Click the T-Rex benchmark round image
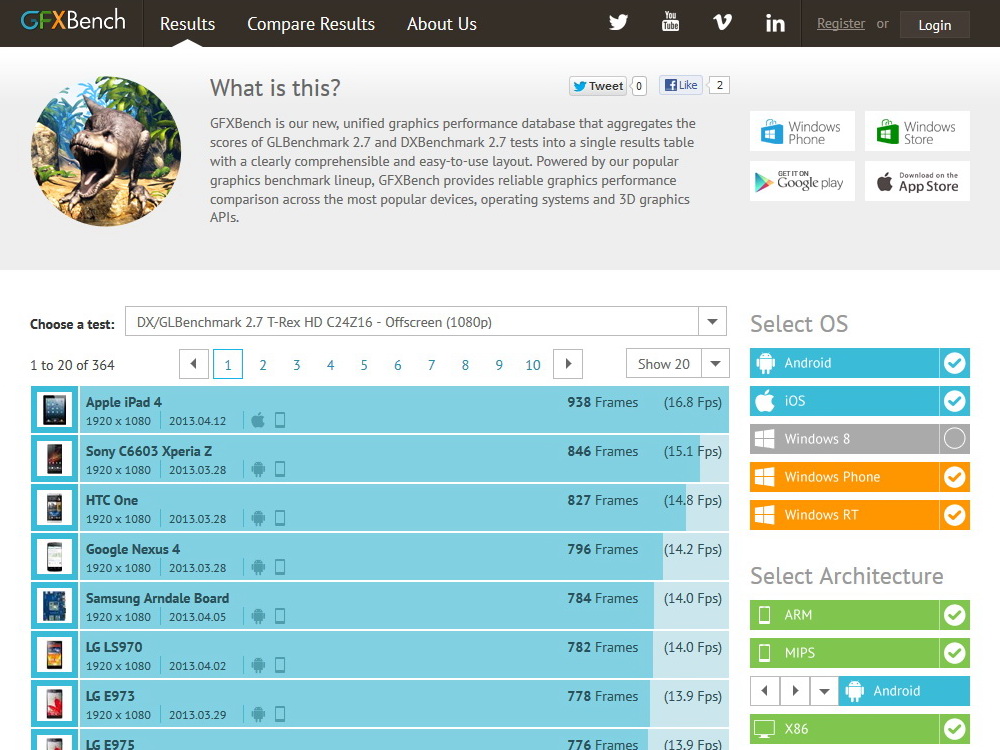 pos(106,151)
